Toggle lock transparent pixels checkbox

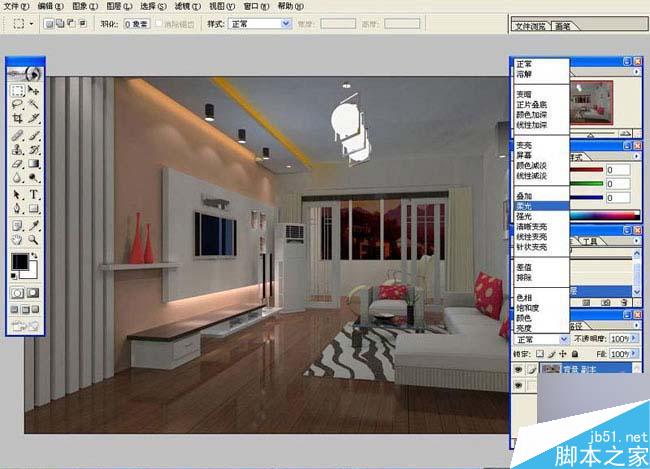click(540, 354)
